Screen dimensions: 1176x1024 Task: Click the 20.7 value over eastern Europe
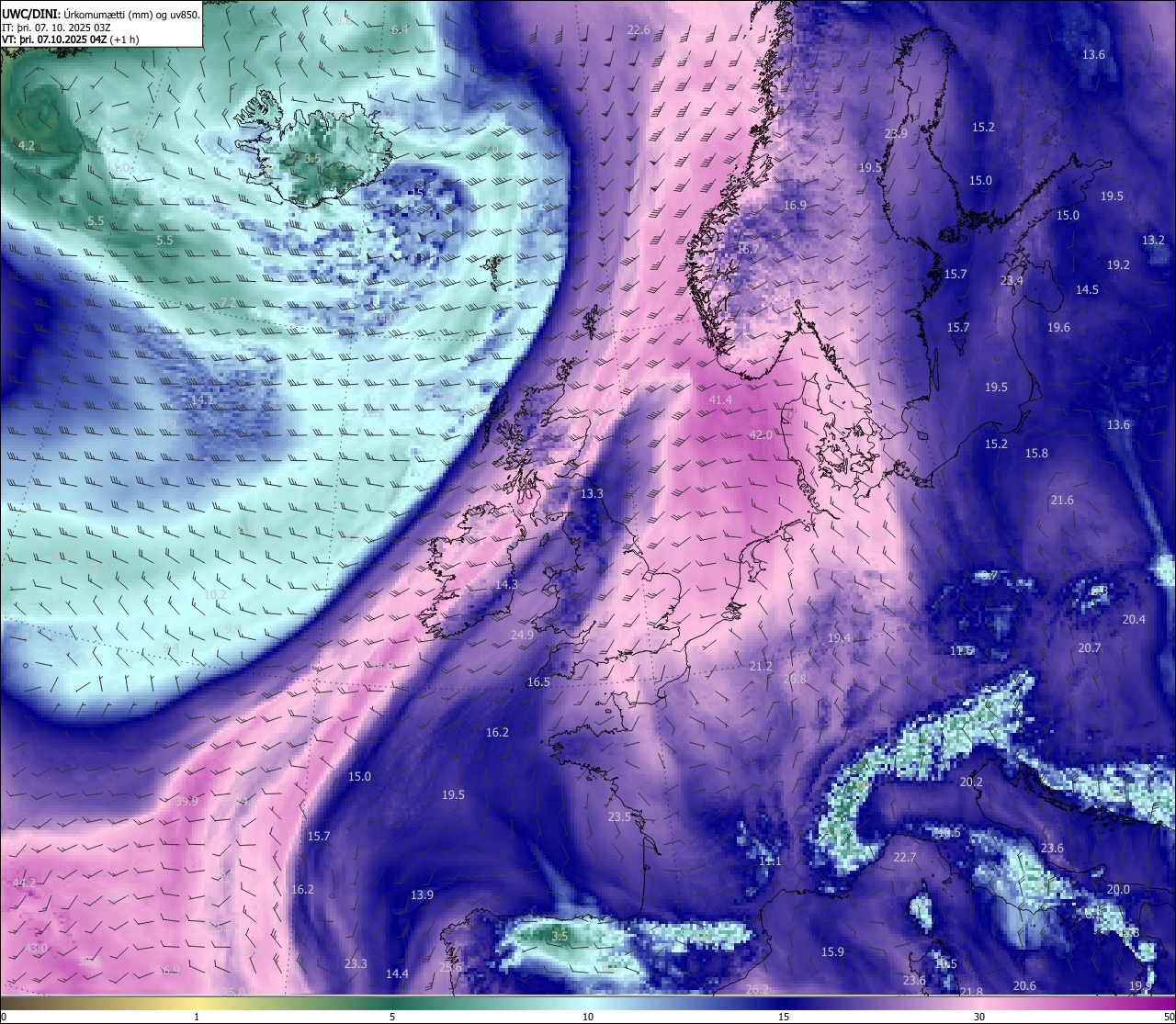(1089, 647)
